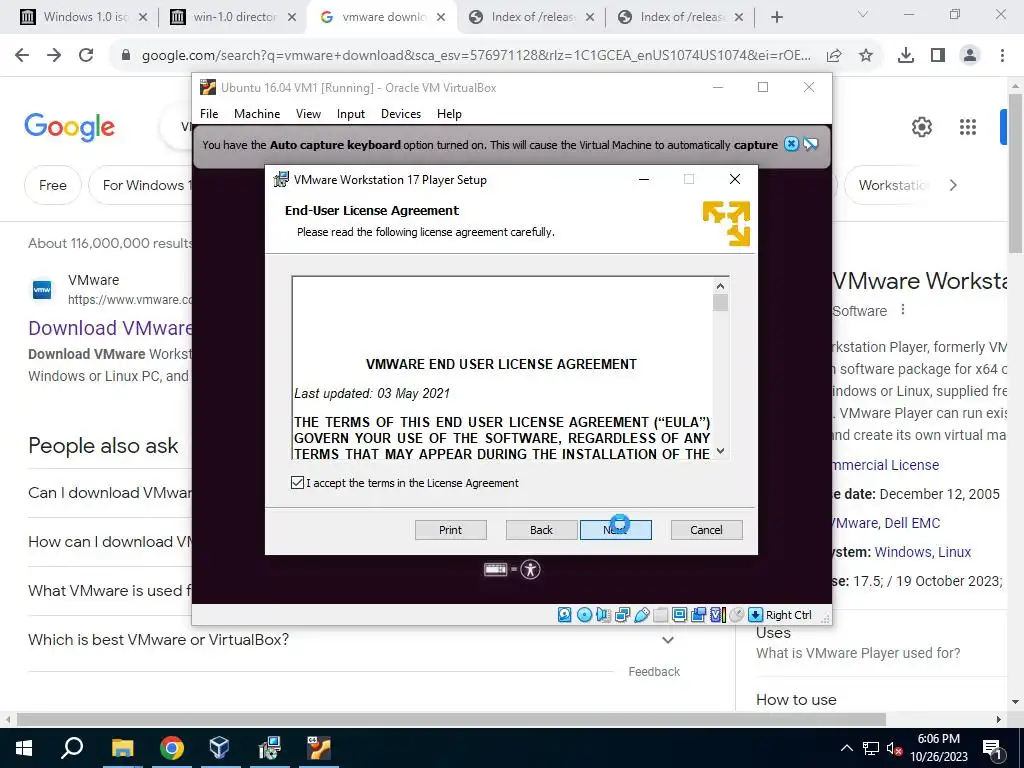Follow the Linux link in the knowledge panel
This screenshot has height=768, width=1024.
click(x=954, y=552)
